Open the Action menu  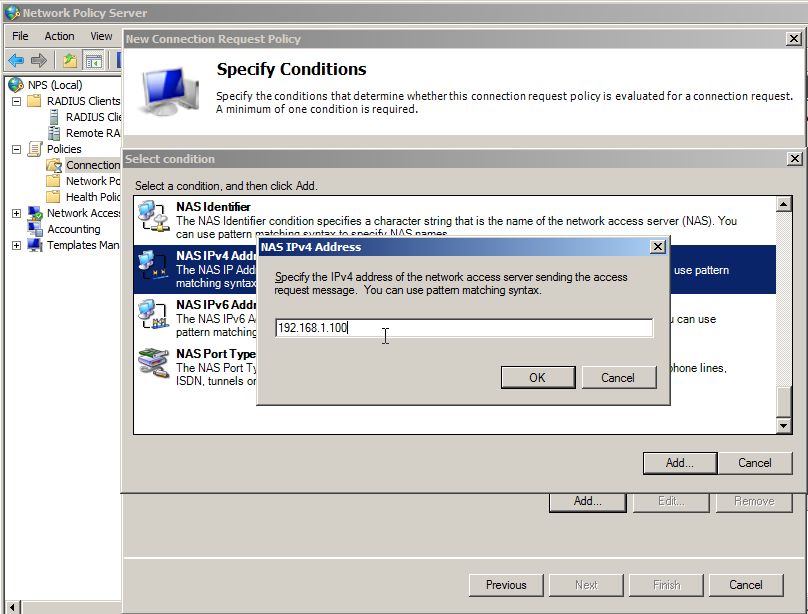point(59,35)
